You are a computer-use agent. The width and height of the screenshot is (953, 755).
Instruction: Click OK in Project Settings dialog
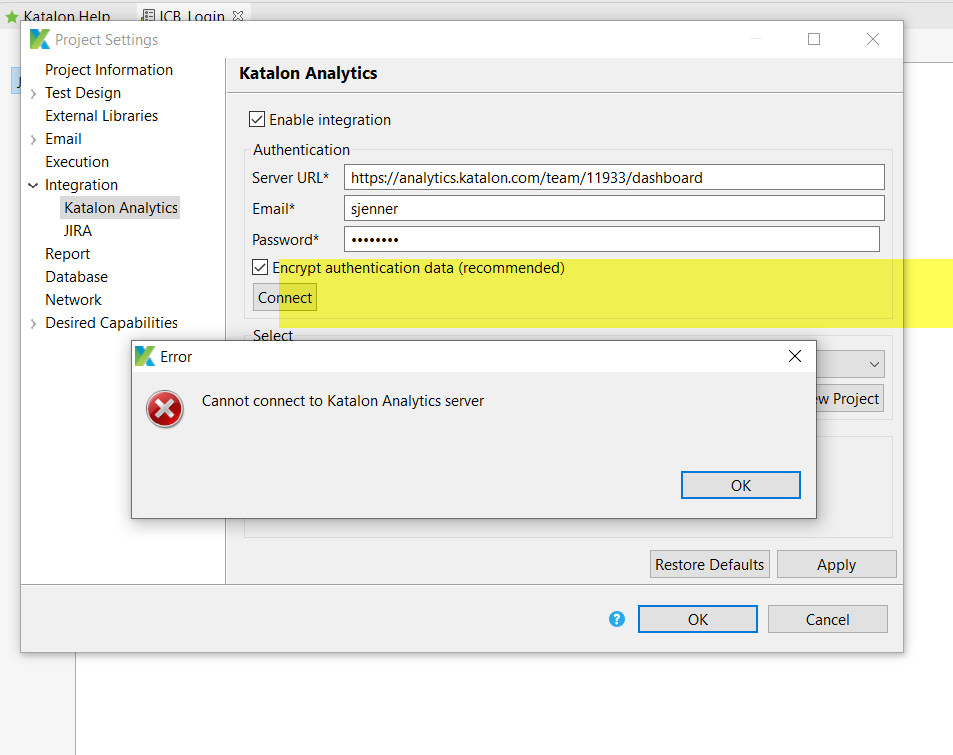click(x=698, y=619)
